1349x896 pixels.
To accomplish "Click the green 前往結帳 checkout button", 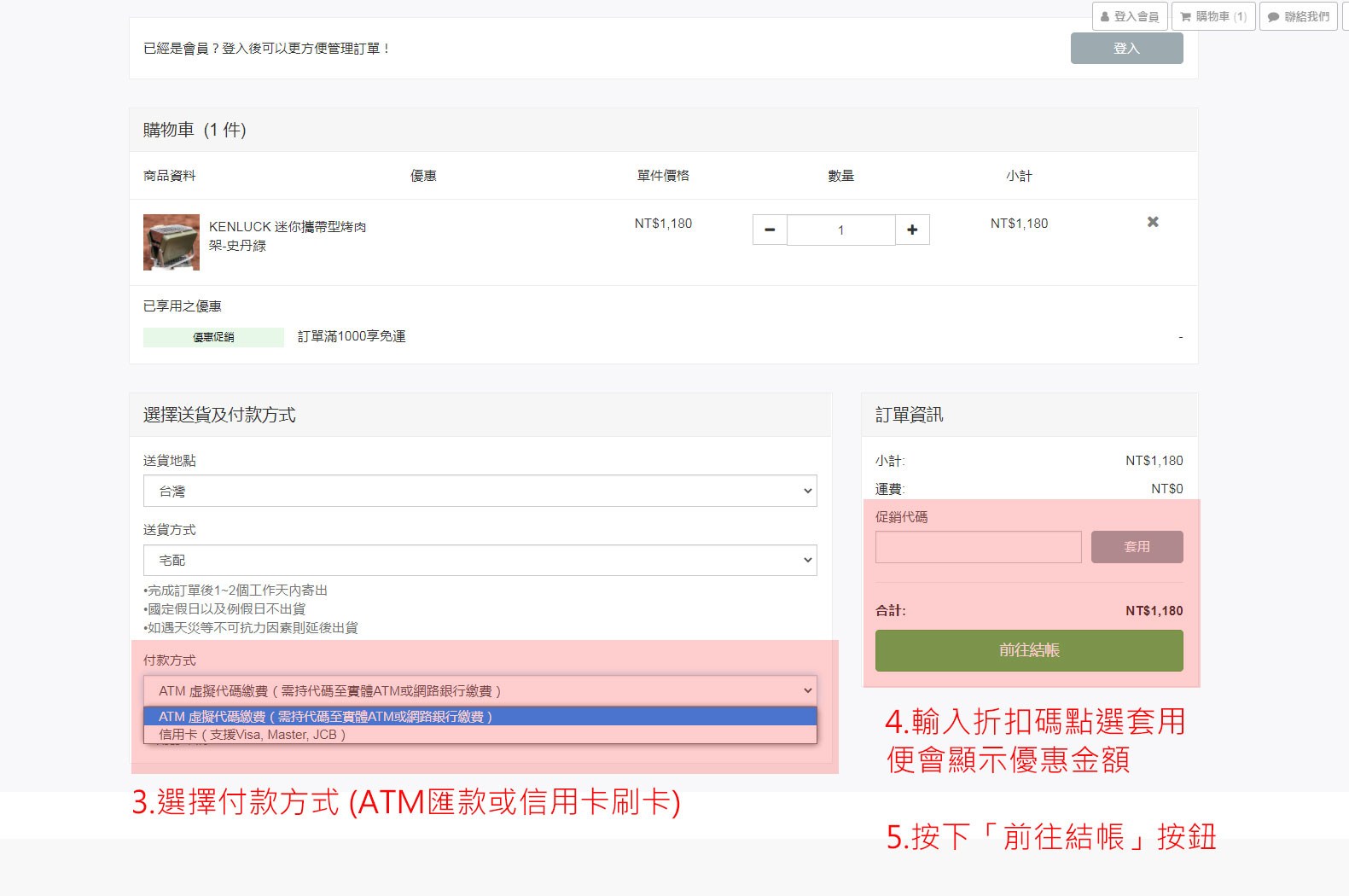I will tap(1029, 650).
